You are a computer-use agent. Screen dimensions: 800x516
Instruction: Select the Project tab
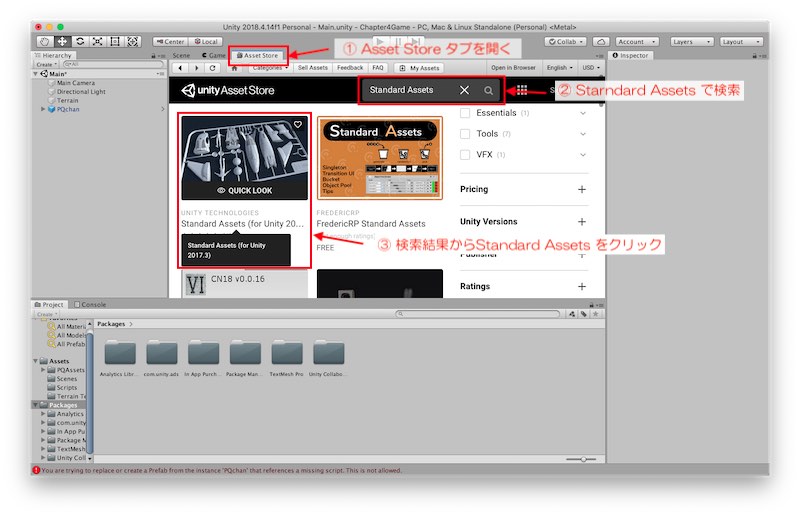(x=49, y=304)
